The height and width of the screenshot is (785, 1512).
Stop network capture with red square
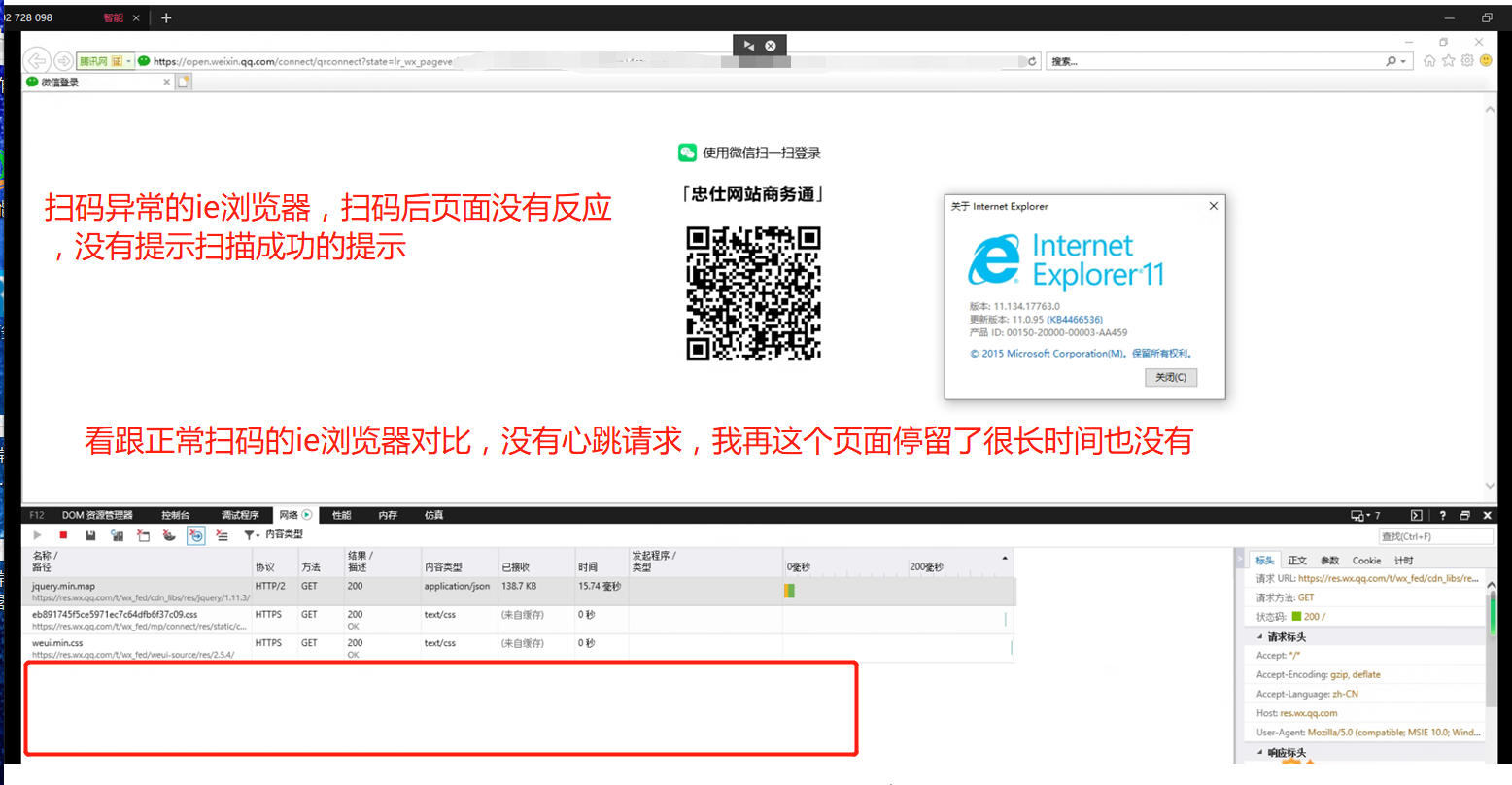[63, 535]
